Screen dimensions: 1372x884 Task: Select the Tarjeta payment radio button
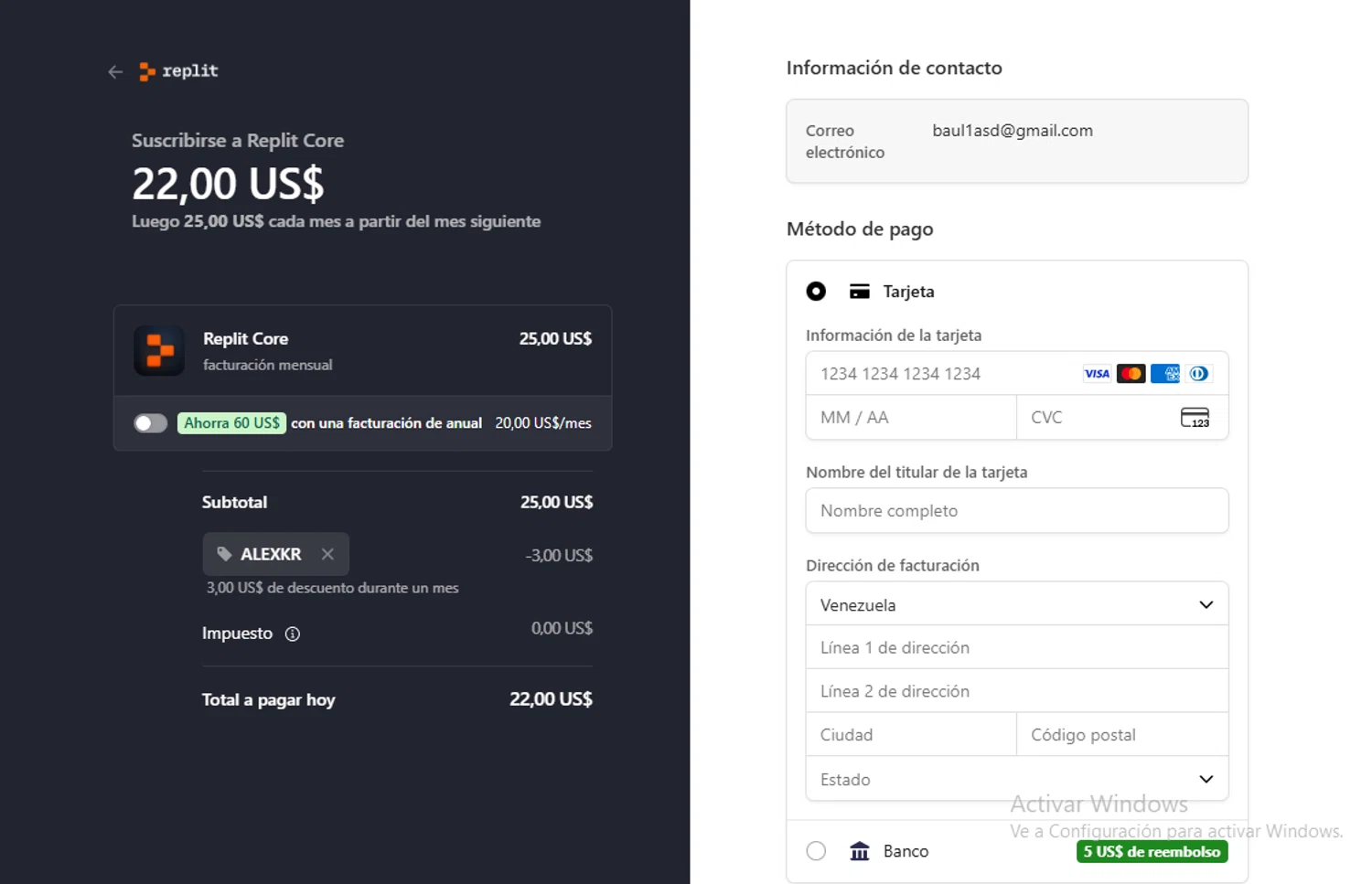[816, 292]
